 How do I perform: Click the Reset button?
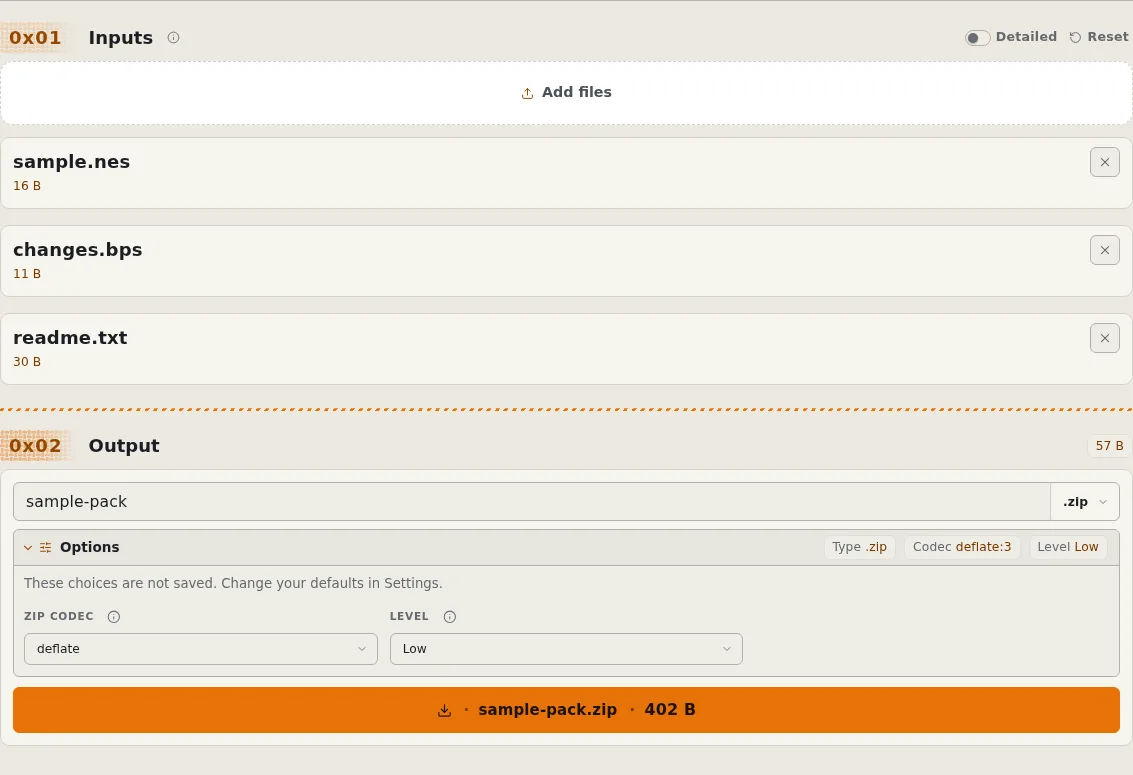pyautogui.click(x=1099, y=37)
